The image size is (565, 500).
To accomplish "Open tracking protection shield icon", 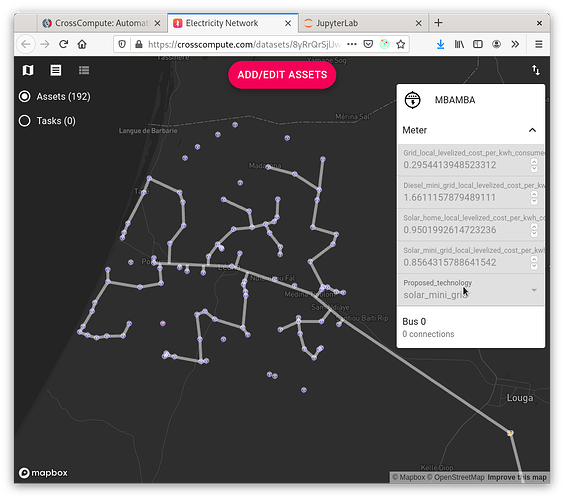I will click(122, 44).
